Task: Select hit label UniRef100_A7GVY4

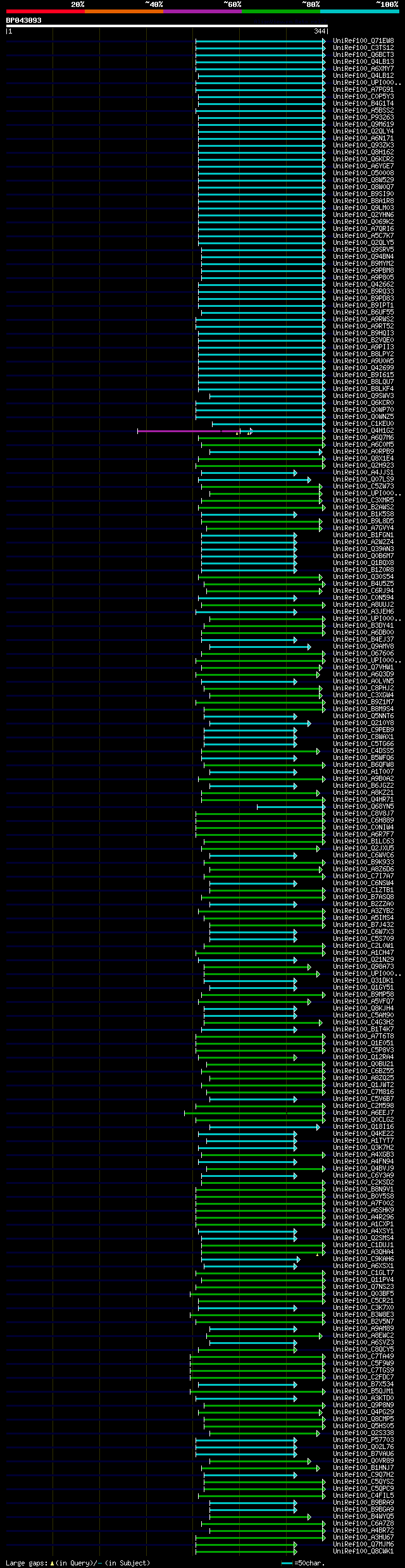Action: point(363,528)
